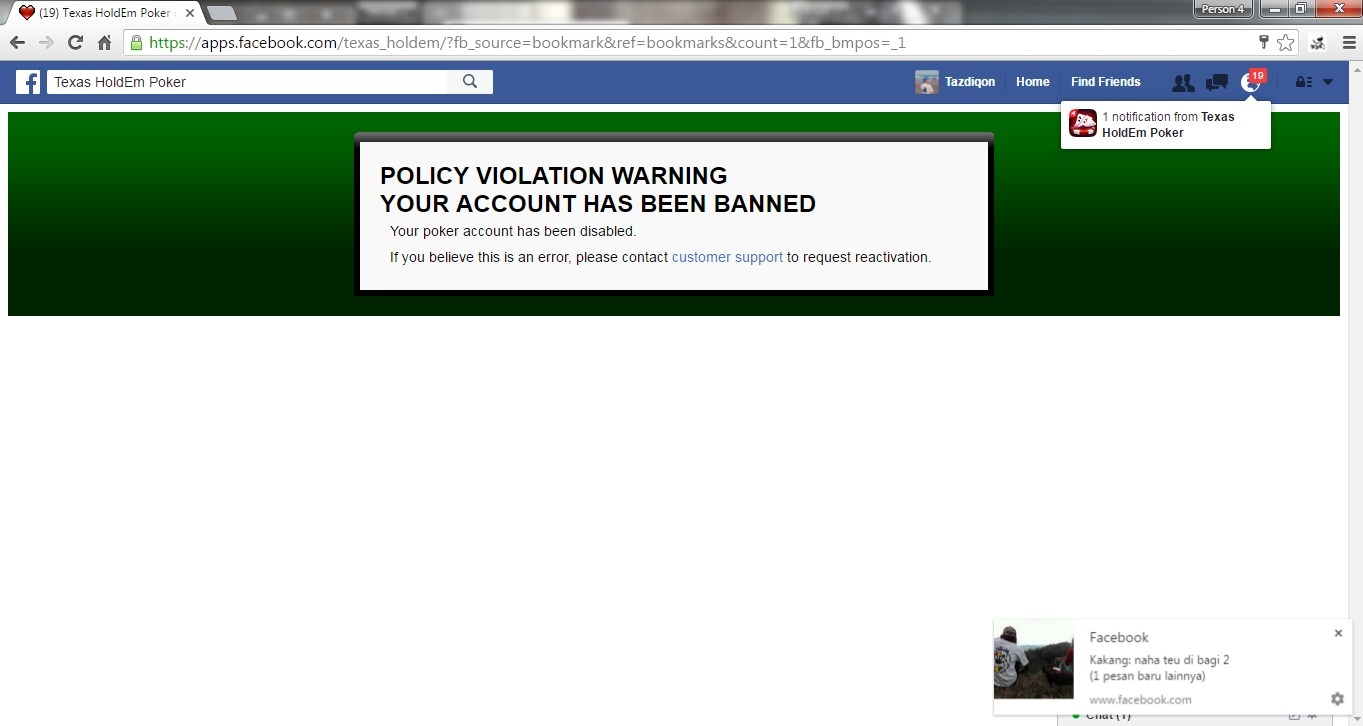1363x726 pixels.
Task: Restore down the Chrome window
Action: pos(1301,9)
